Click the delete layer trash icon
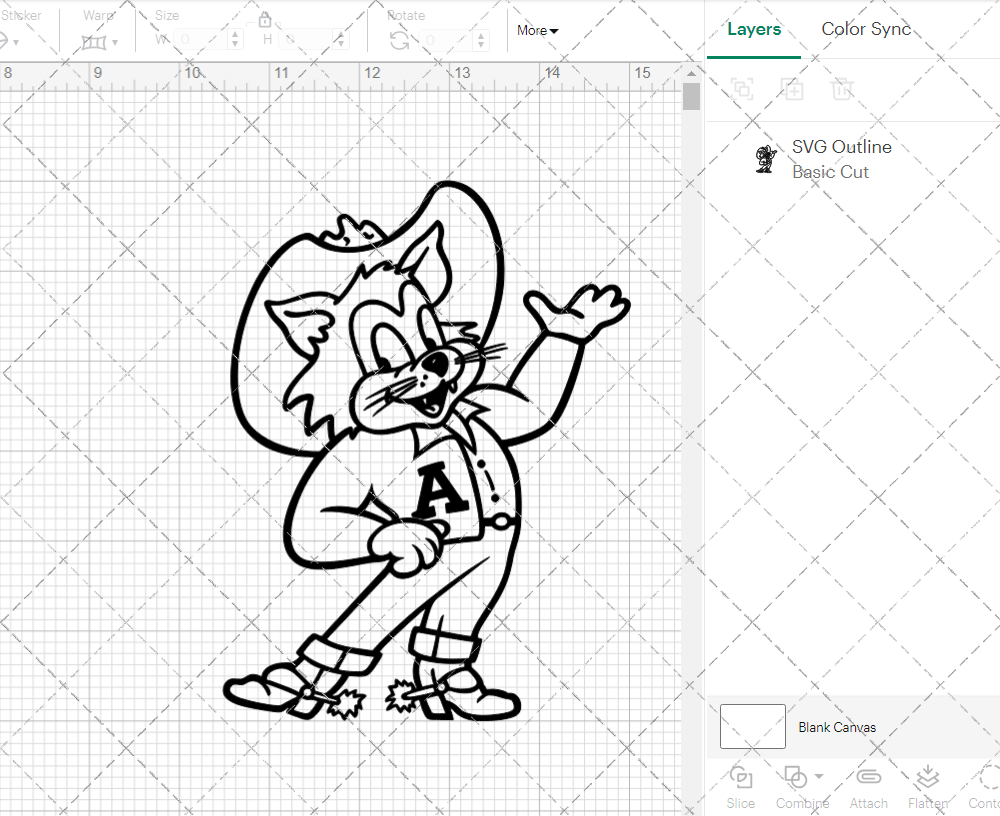The width and height of the screenshot is (1000, 816). 843,89
